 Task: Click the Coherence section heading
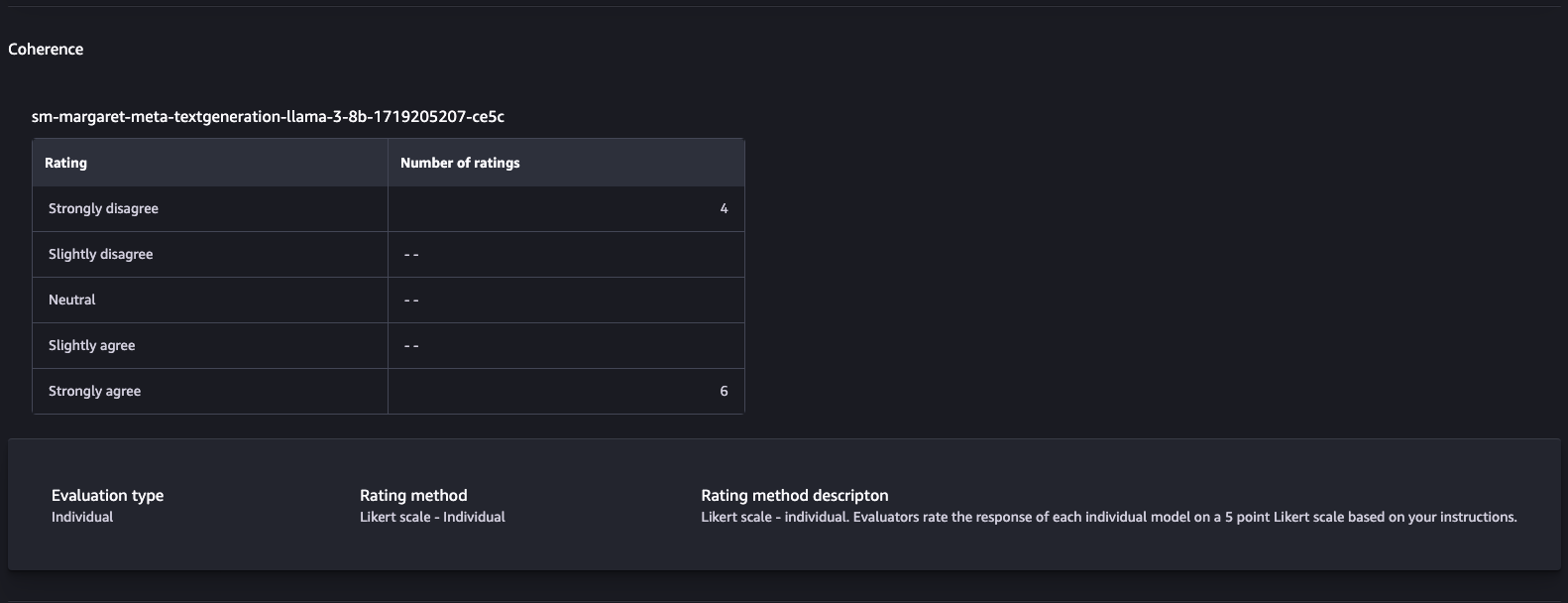pyautogui.click(x=46, y=50)
